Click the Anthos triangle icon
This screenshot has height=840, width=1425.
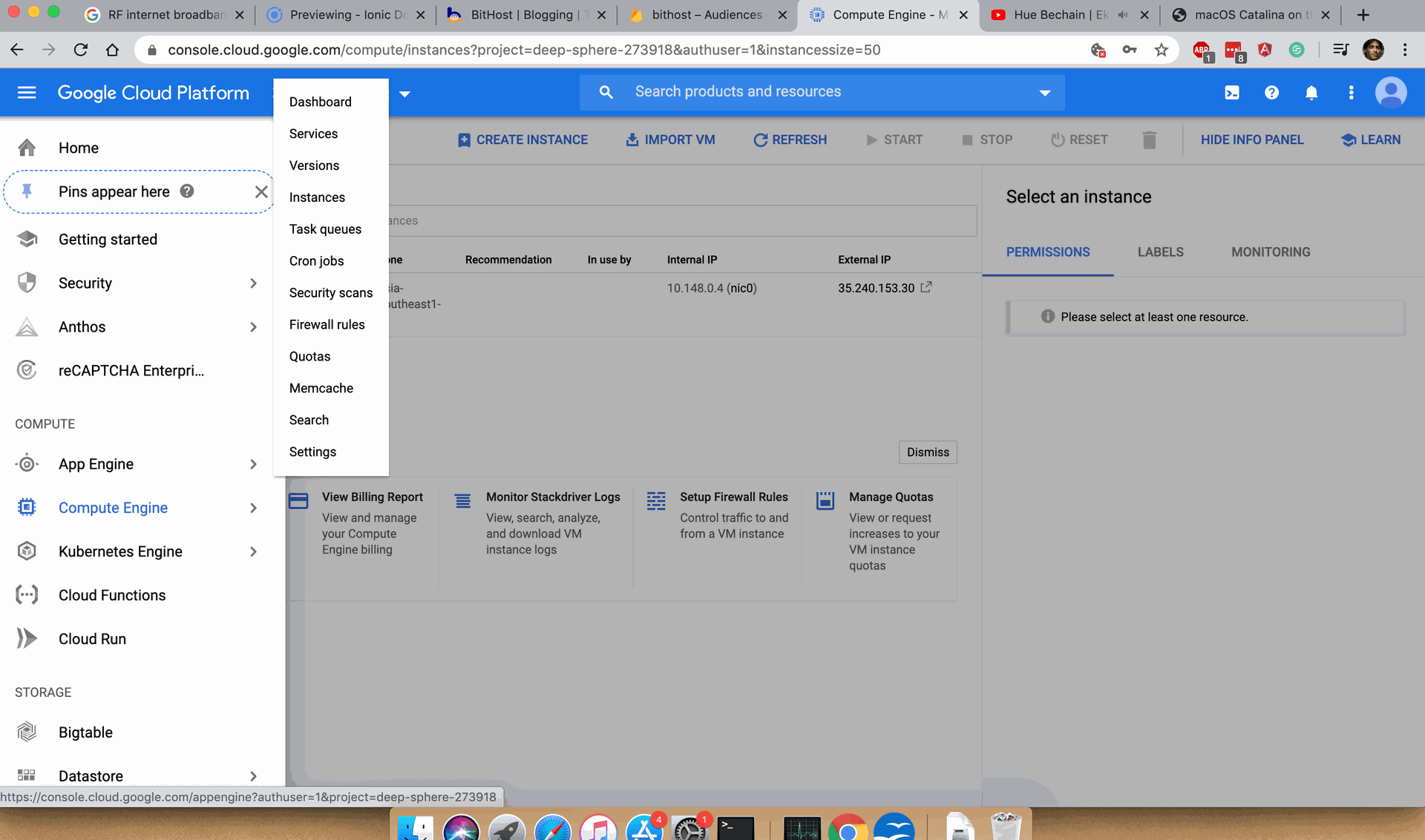[27, 327]
